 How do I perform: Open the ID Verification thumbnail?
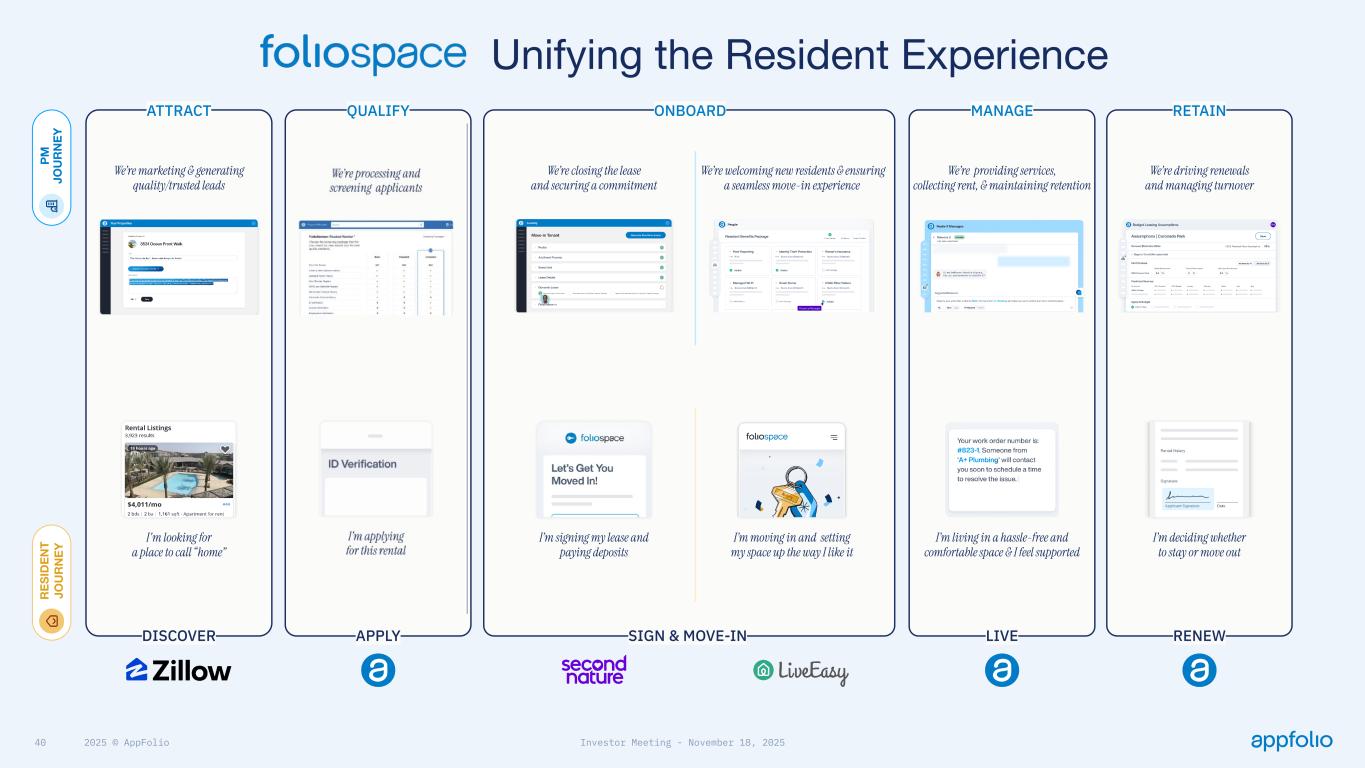(x=376, y=469)
